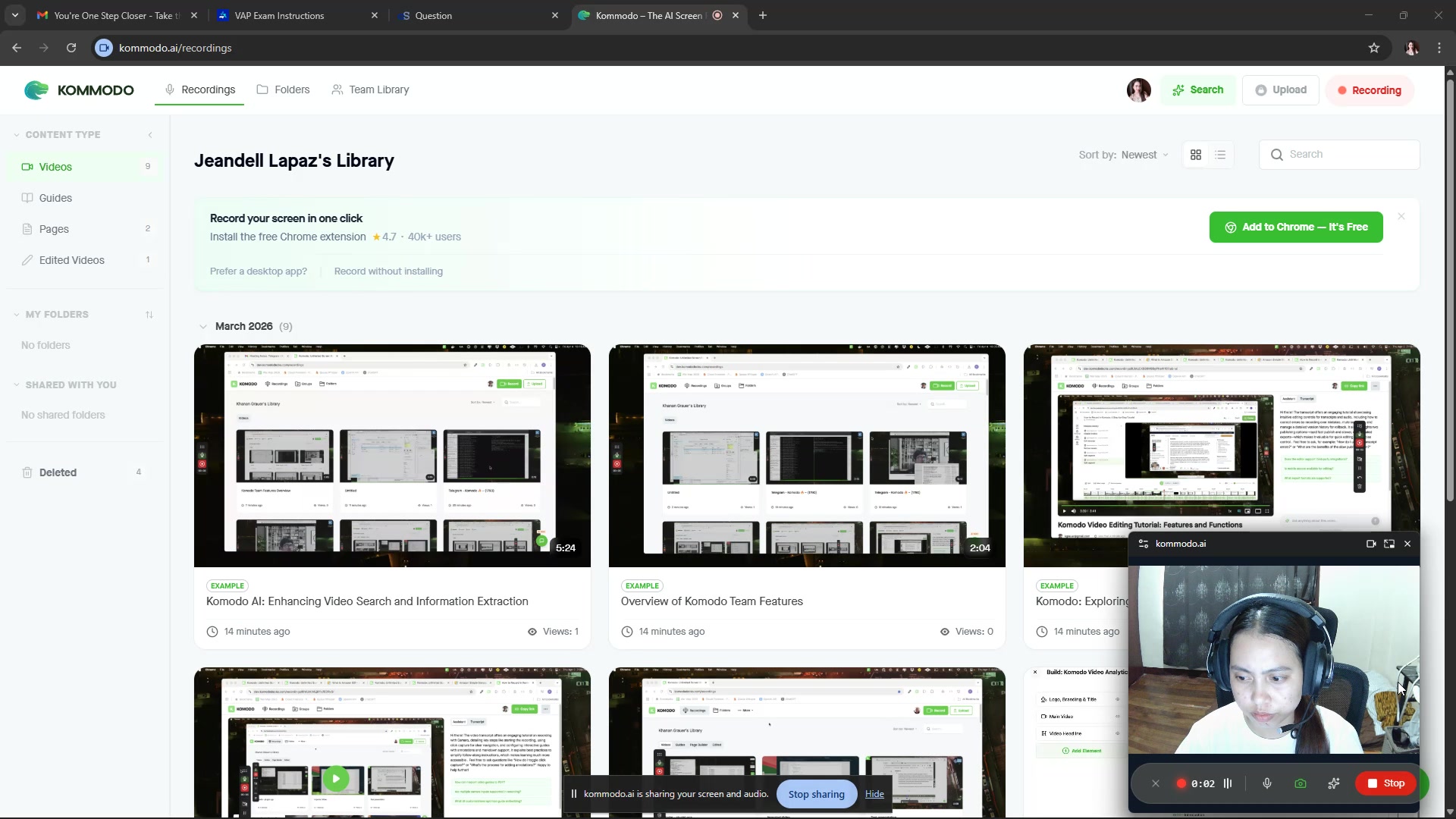
Task: Click the Prefer a desktop app link
Action: 259,271
